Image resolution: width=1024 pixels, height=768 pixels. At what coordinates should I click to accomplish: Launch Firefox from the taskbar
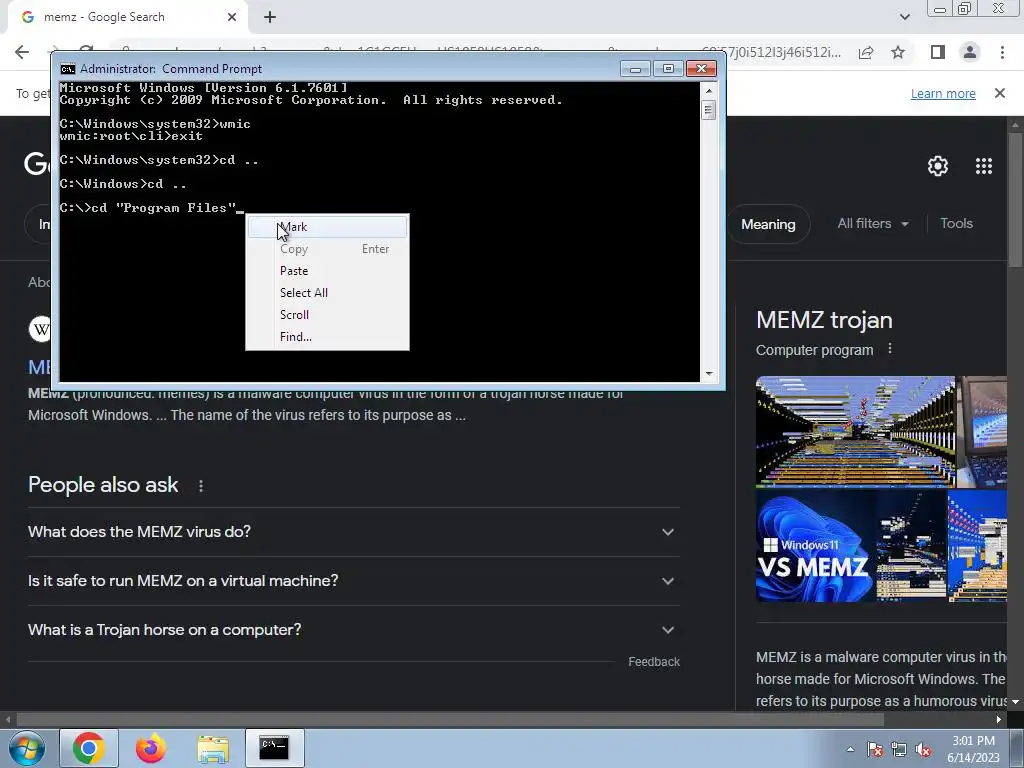click(x=151, y=748)
